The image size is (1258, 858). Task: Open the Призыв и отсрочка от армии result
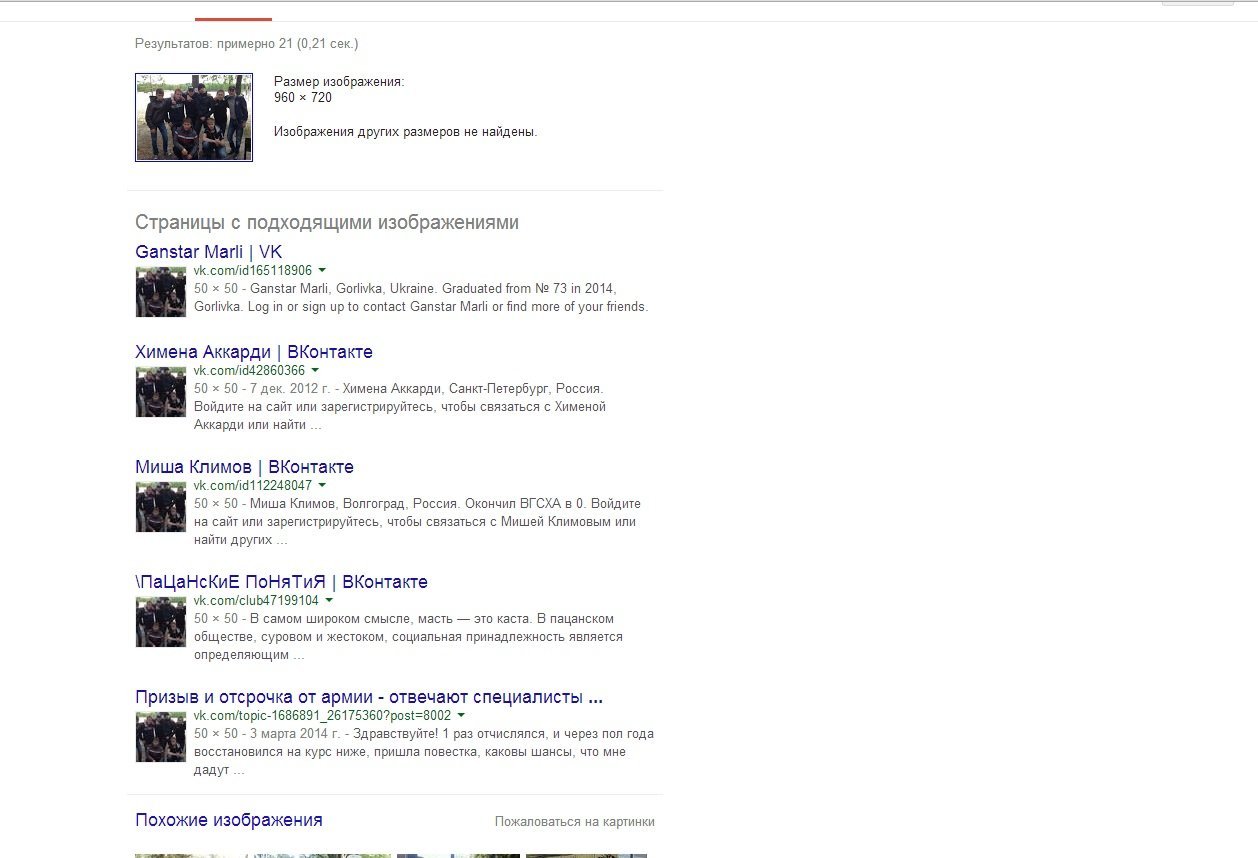(369, 697)
